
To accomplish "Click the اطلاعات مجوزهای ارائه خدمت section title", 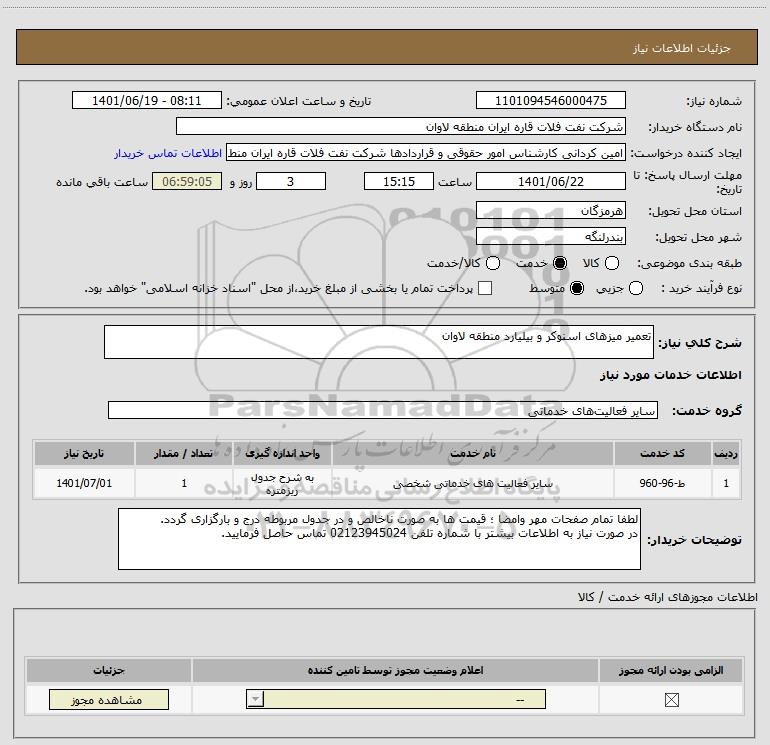I will pyautogui.click(x=667, y=597).
